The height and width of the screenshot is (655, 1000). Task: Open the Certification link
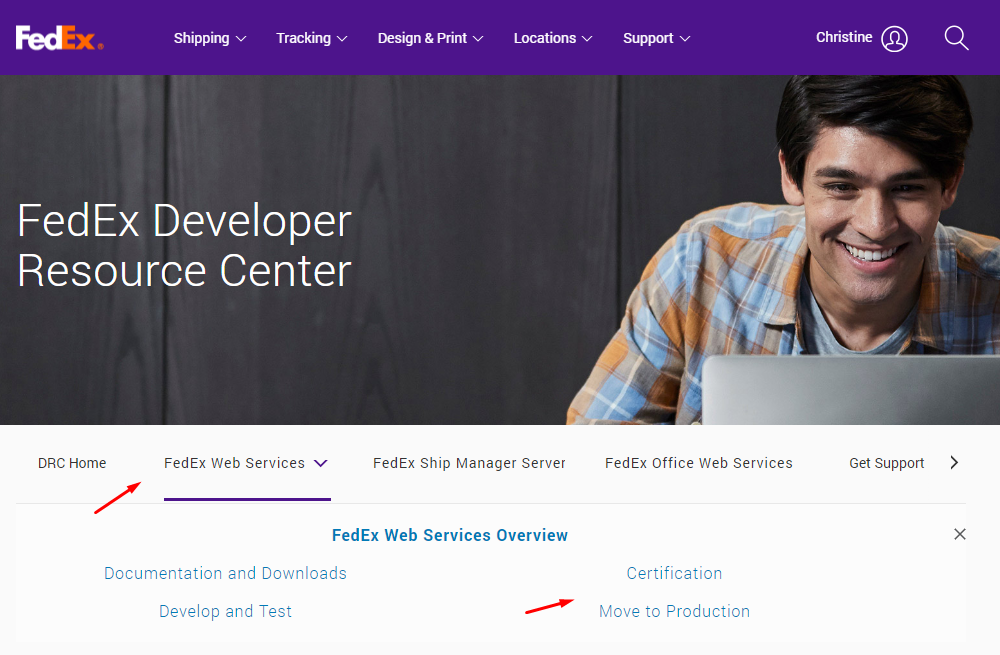(x=674, y=573)
